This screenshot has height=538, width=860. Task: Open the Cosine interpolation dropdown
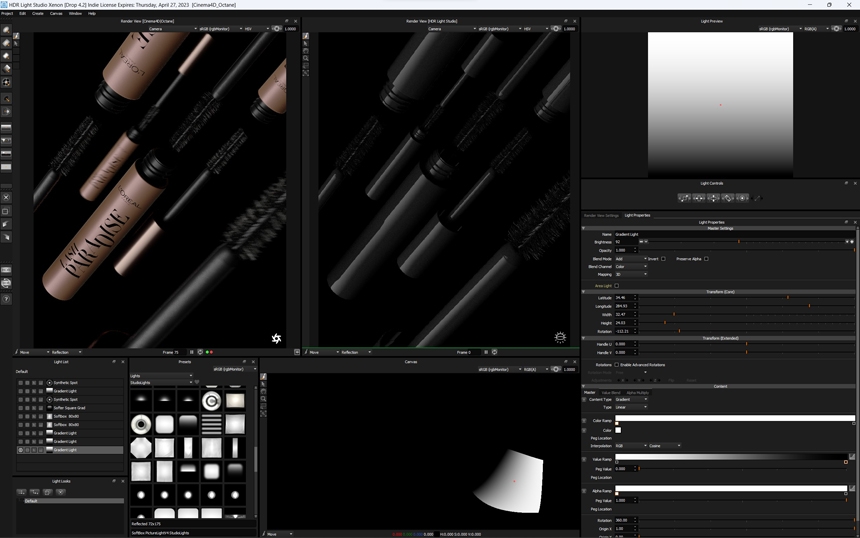[665, 446]
